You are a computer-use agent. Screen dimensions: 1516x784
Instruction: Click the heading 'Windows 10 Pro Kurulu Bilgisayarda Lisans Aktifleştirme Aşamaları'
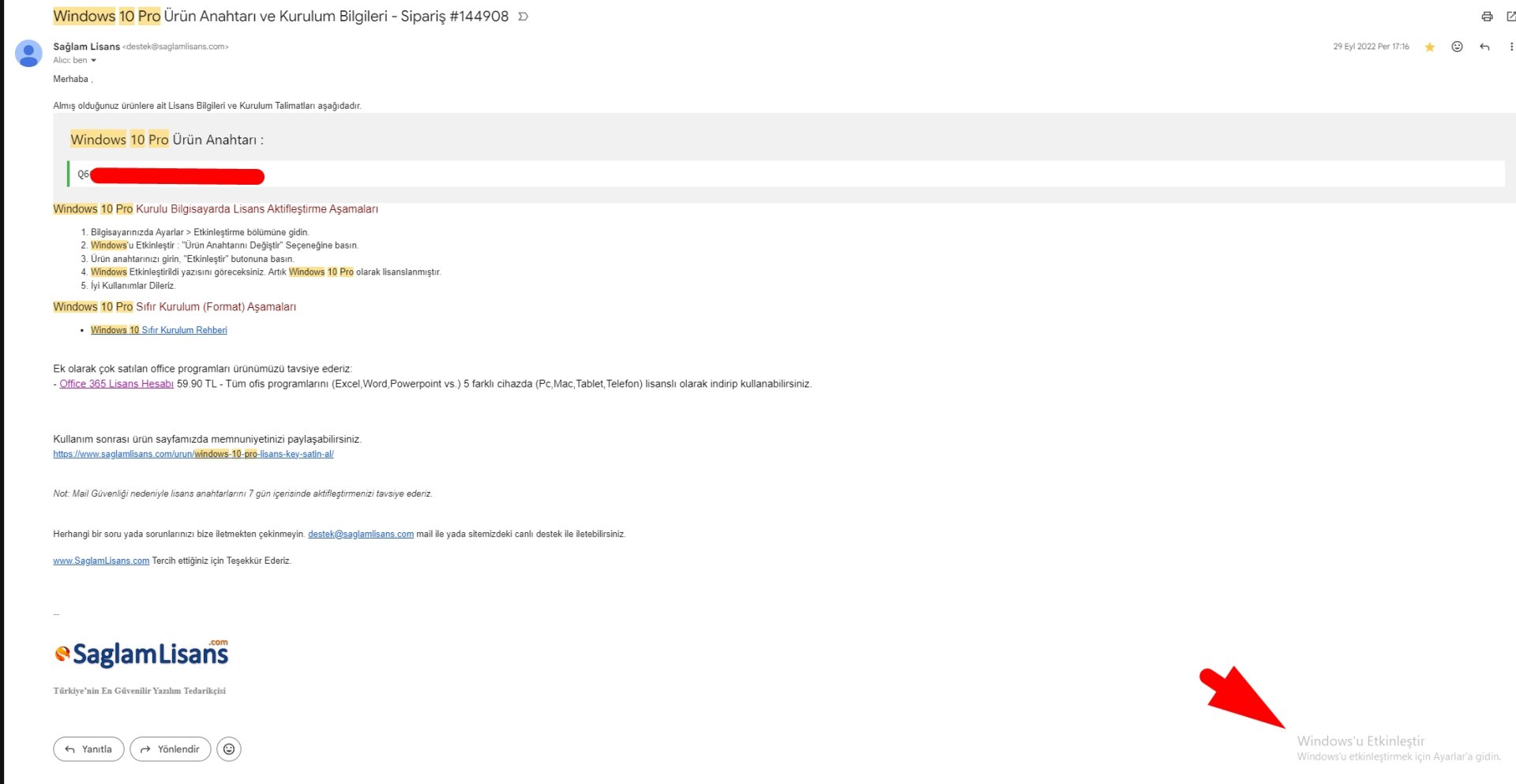point(216,209)
